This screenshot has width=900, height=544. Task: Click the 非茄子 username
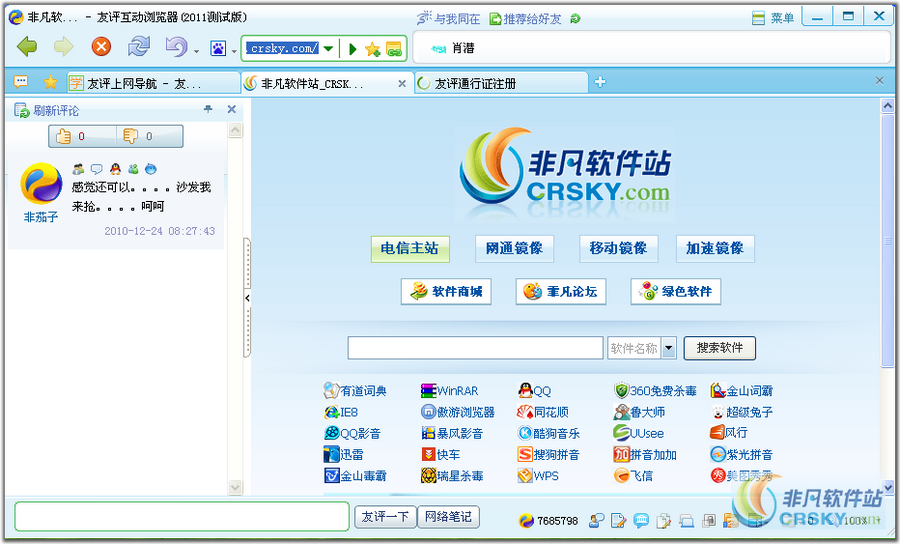pyautogui.click(x=41, y=217)
